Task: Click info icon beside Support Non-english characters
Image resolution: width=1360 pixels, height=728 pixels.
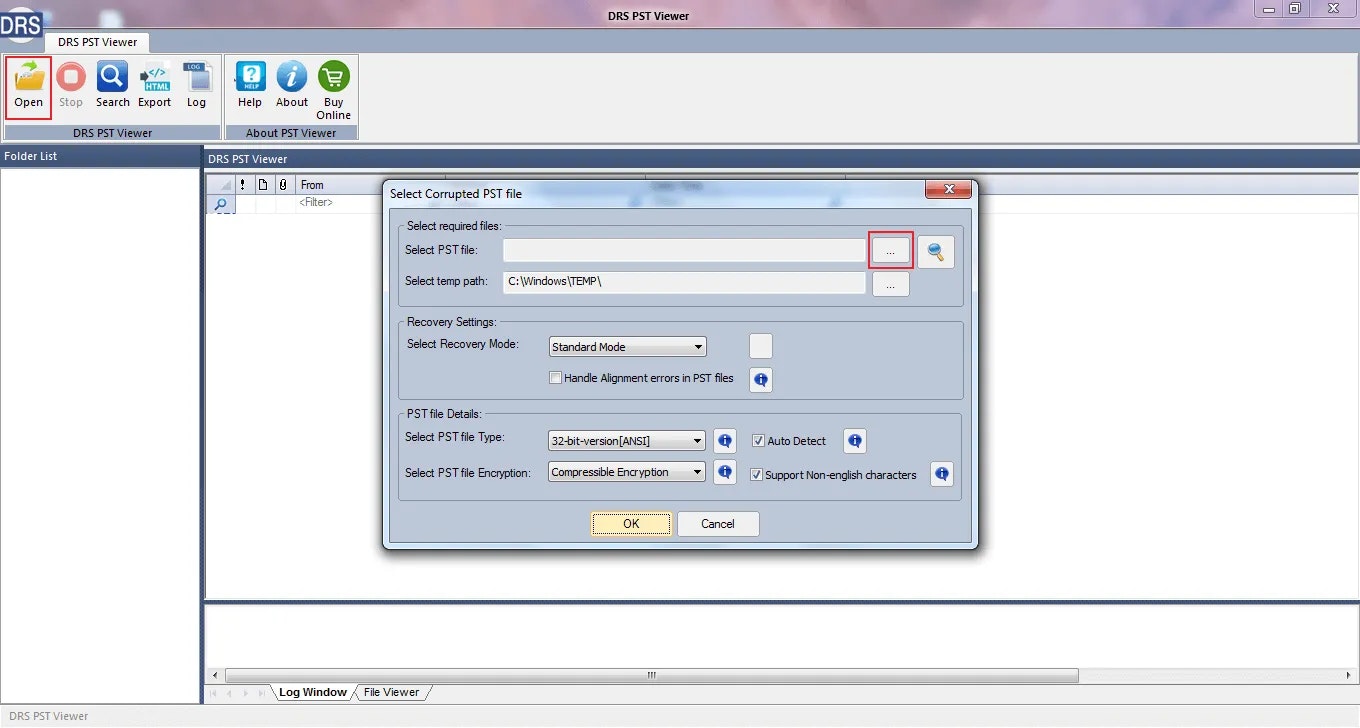Action: [x=942, y=474]
